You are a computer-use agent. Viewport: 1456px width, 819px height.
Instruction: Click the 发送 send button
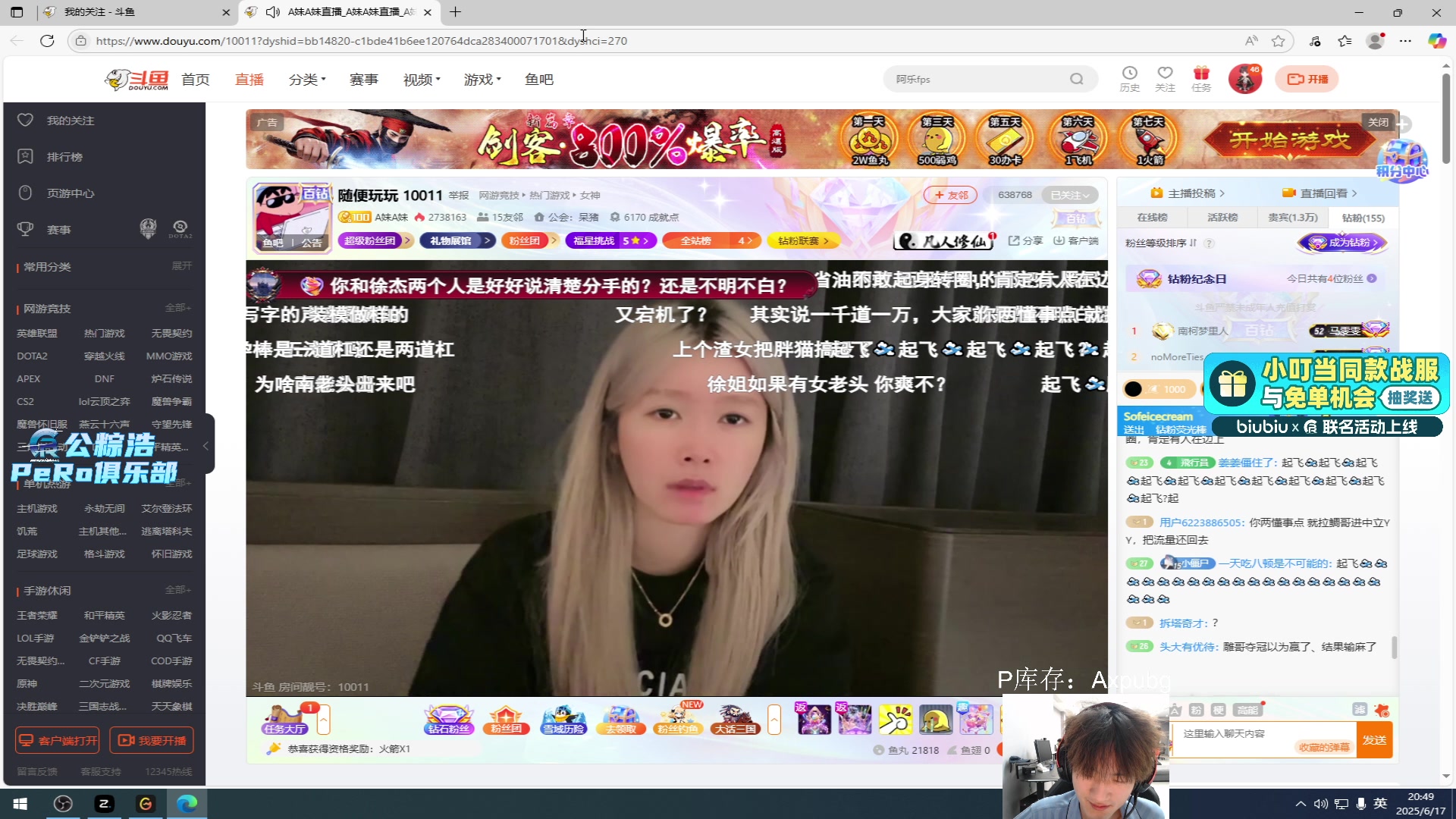coord(1374,740)
